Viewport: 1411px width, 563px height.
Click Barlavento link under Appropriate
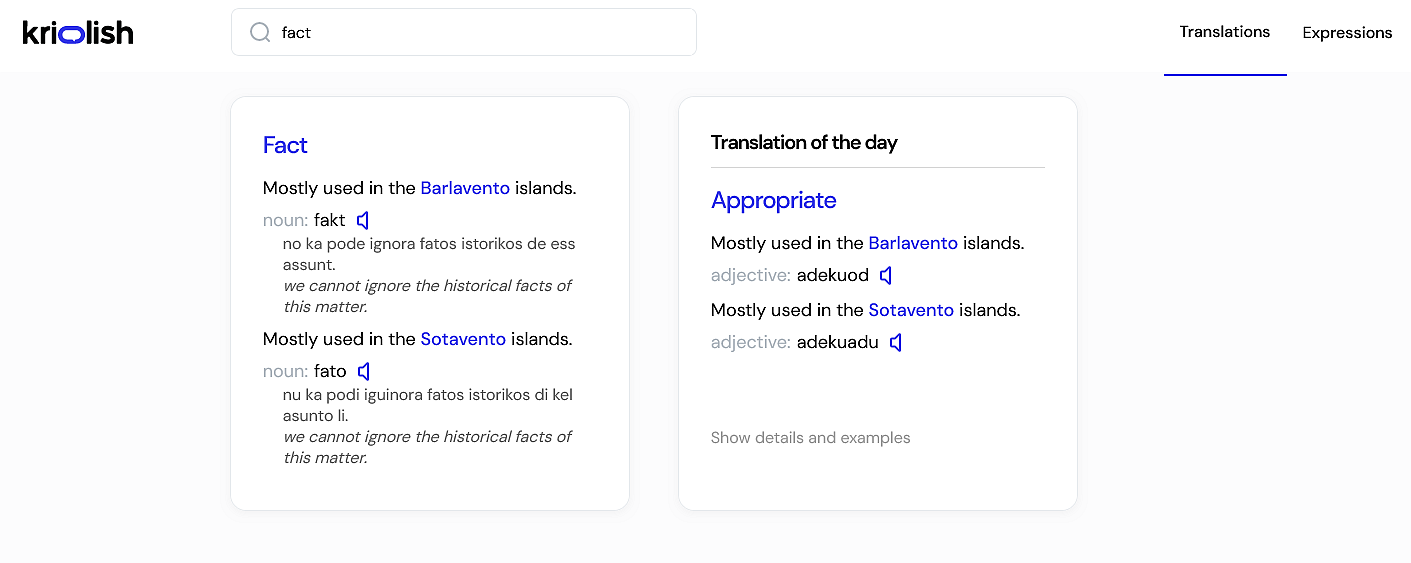pos(913,243)
